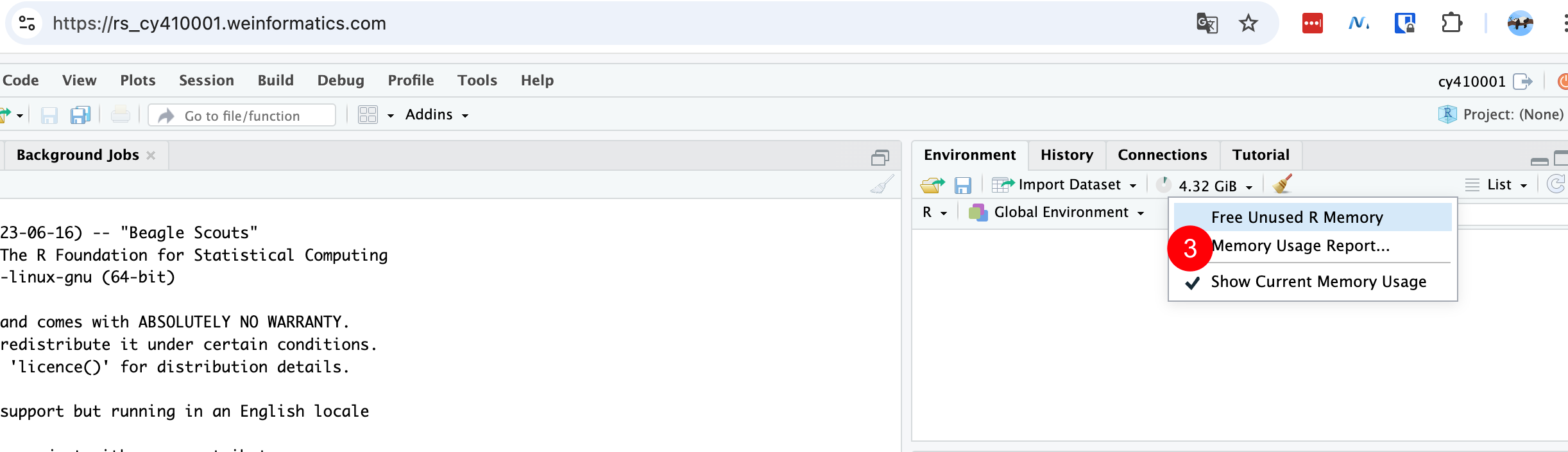1568x452 pixels.
Task: Select Free Unused R Memory
Action: [x=1297, y=218]
